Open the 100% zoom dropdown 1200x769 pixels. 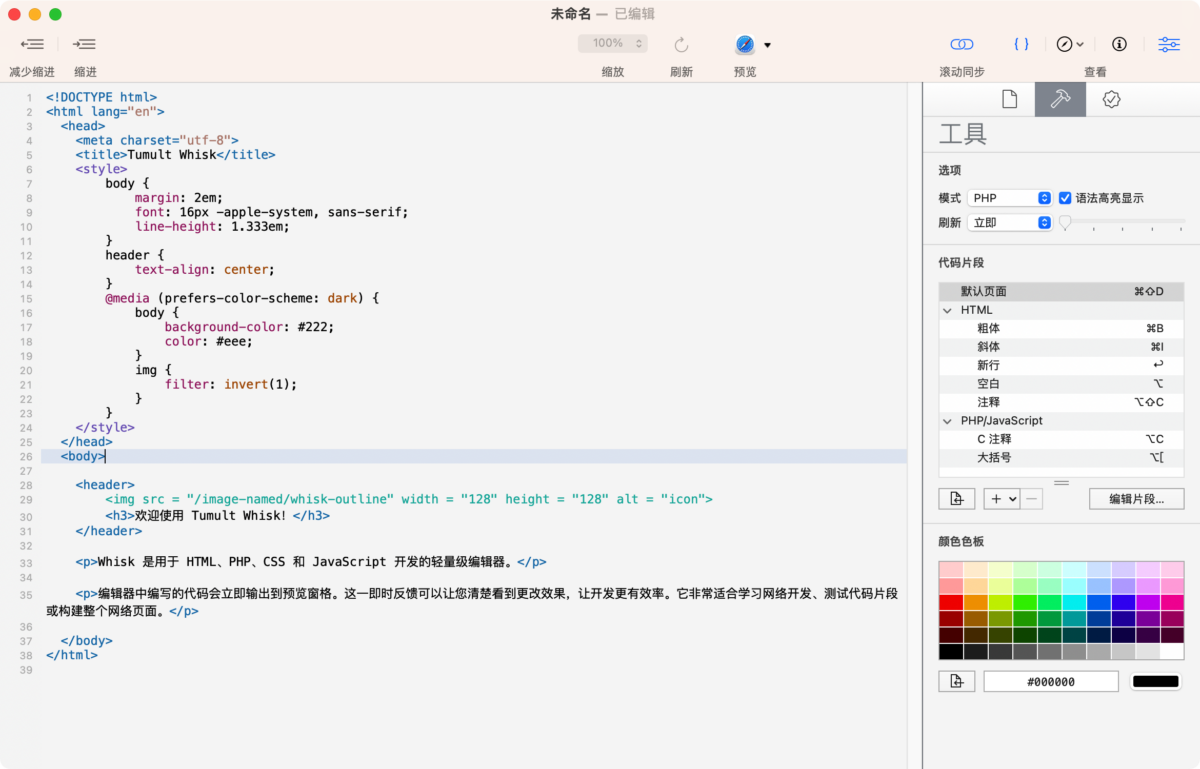point(613,43)
